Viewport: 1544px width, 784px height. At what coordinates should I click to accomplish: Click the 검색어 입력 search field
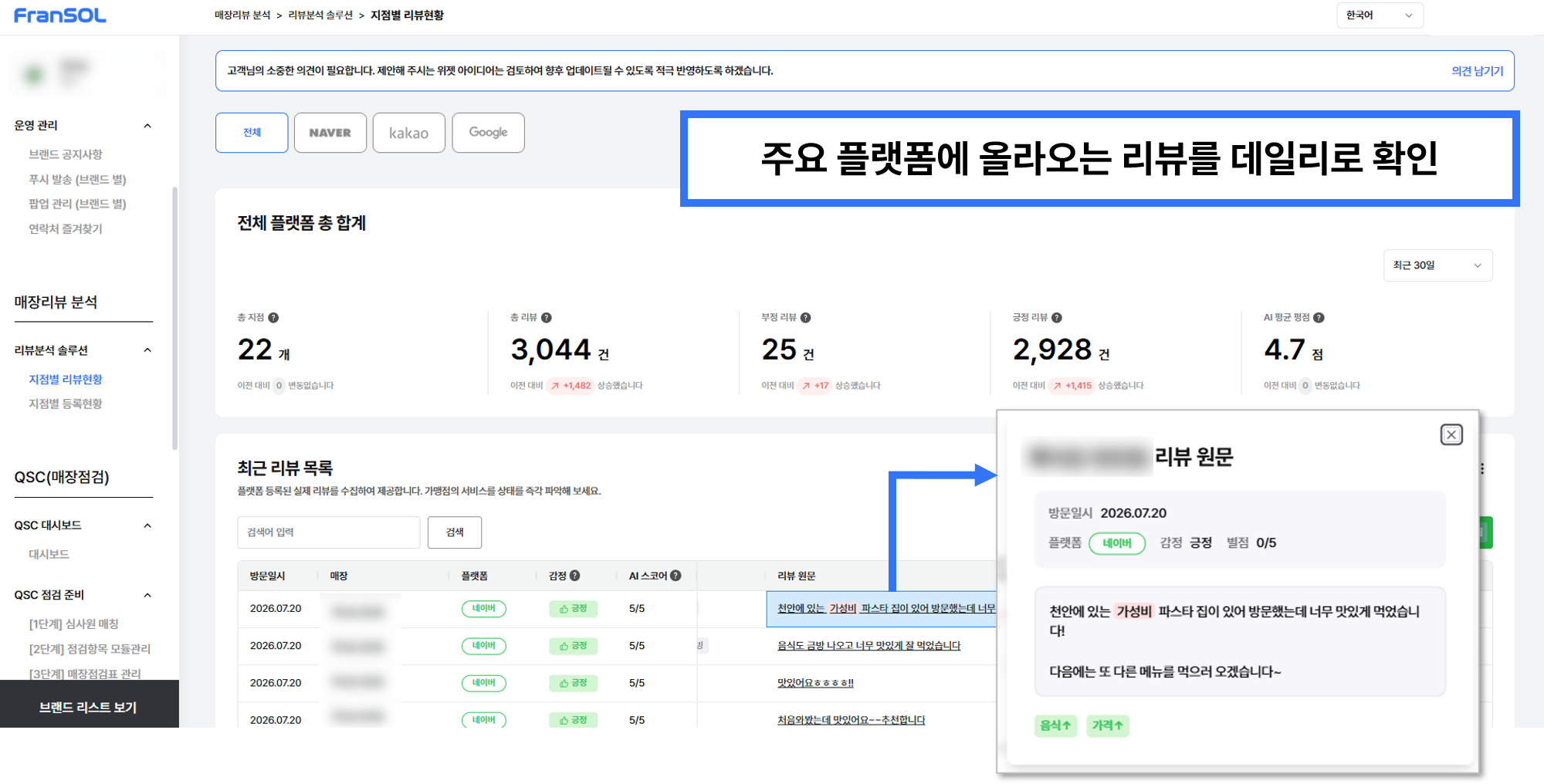click(x=329, y=532)
